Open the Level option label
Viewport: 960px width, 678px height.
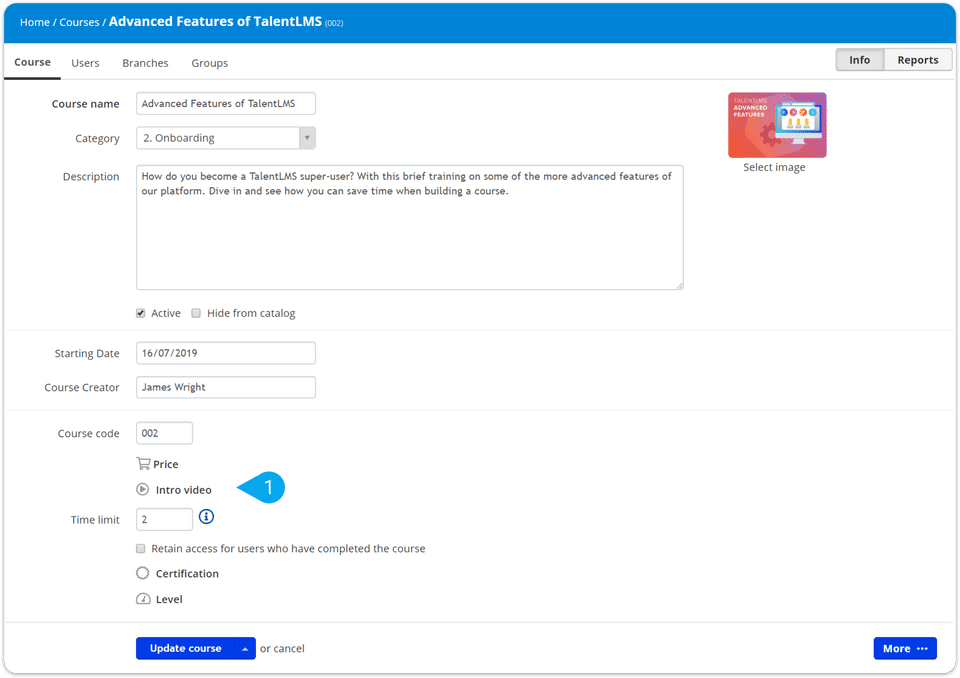coord(169,600)
